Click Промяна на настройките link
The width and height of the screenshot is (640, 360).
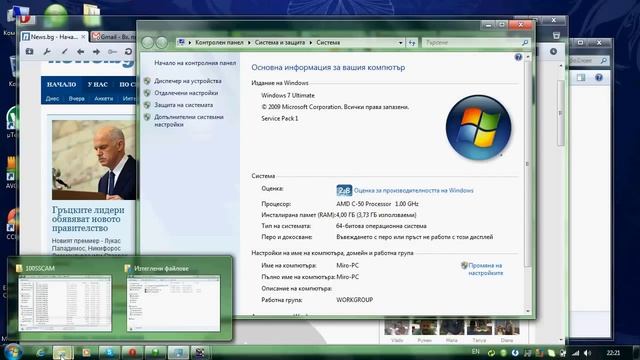(486, 269)
